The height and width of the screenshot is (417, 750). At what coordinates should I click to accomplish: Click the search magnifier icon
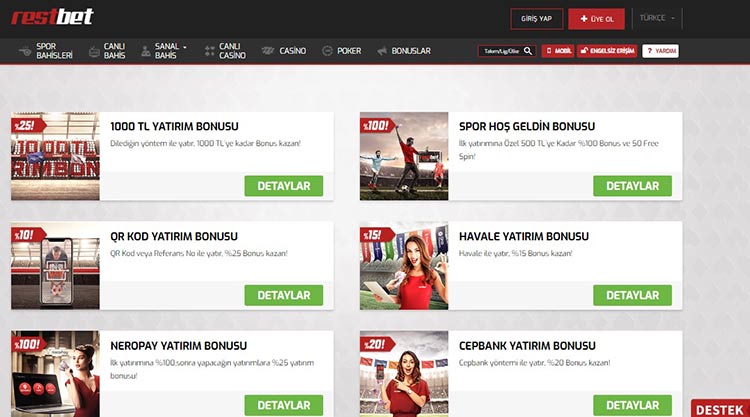(527, 51)
